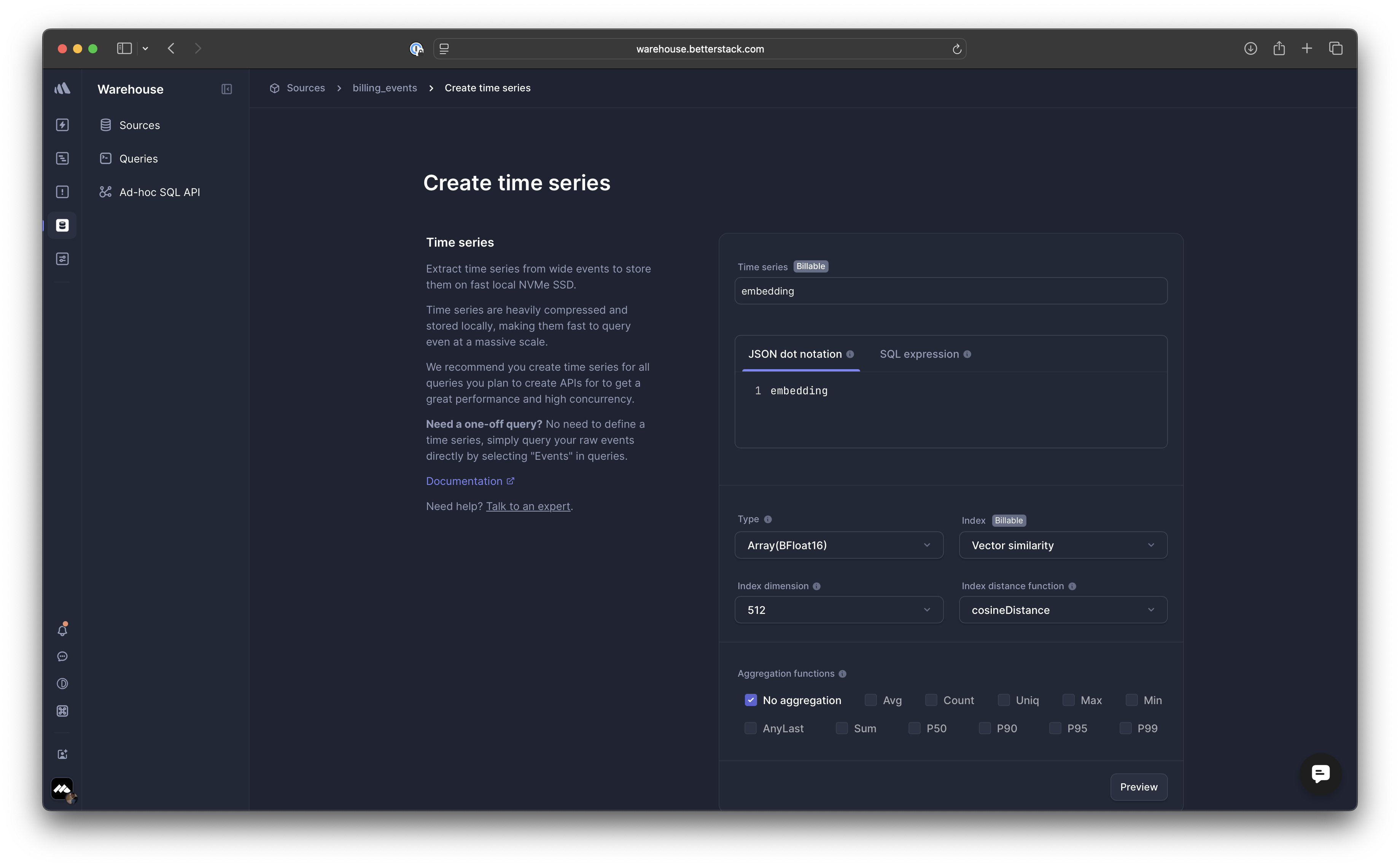Uncheck the No aggregation checkbox
The height and width of the screenshot is (867, 1400).
[x=751, y=700]
